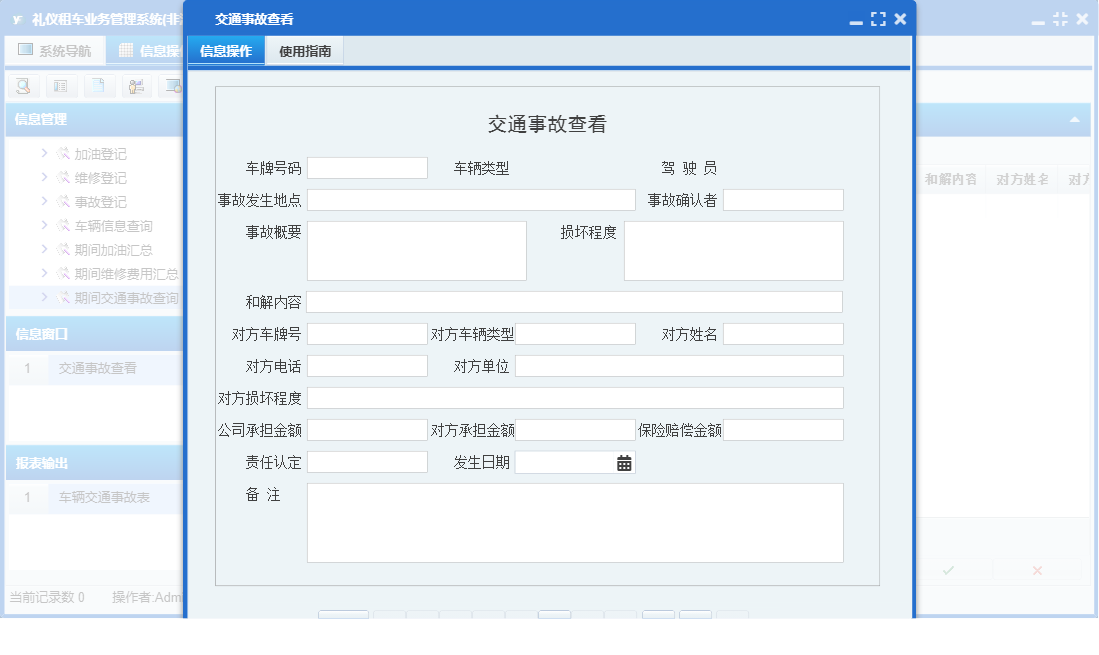The height and width of the screenshot is (655, 1099).
Task: Click the user settings toolbar icon
Action: tap(136, 86)
